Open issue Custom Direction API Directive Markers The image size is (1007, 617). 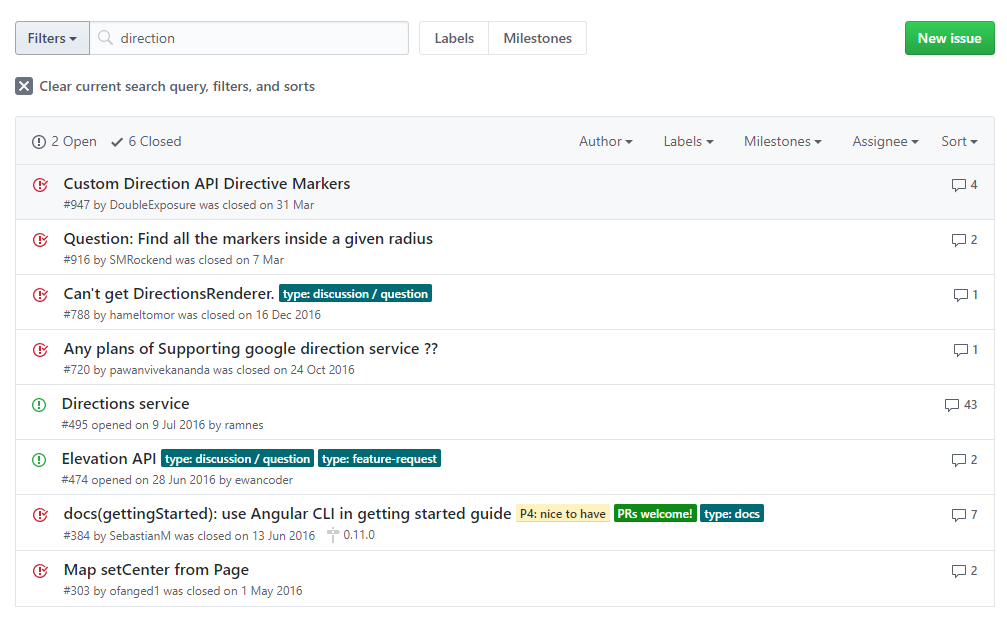207,184
